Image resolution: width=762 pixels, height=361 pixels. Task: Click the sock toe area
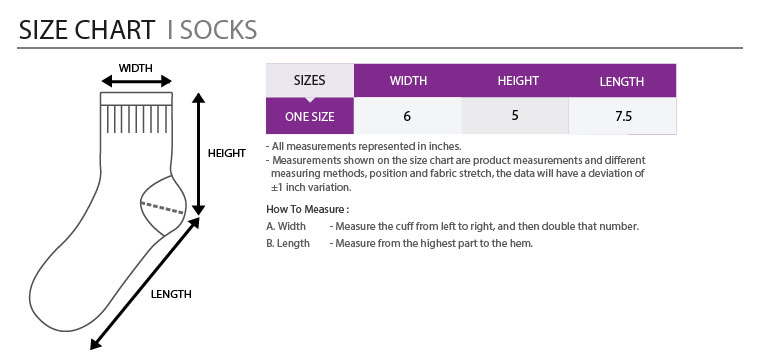[53, 304]
